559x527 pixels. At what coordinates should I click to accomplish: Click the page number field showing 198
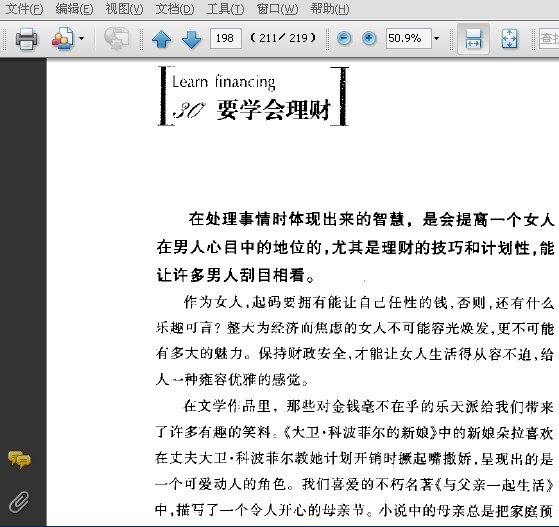(x=226, y=38)
